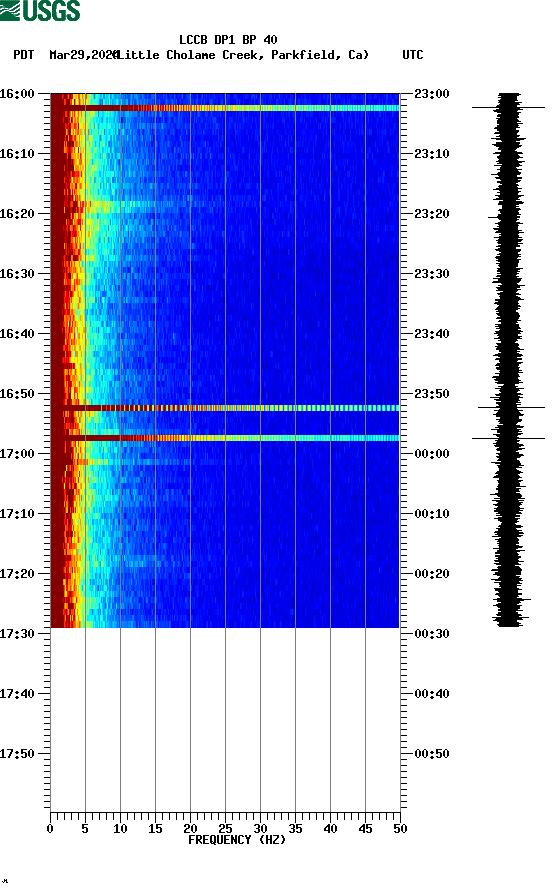Click the broadband event band near 16:02
This screenshot has height=892, width=552.
[x=225, y=108]
